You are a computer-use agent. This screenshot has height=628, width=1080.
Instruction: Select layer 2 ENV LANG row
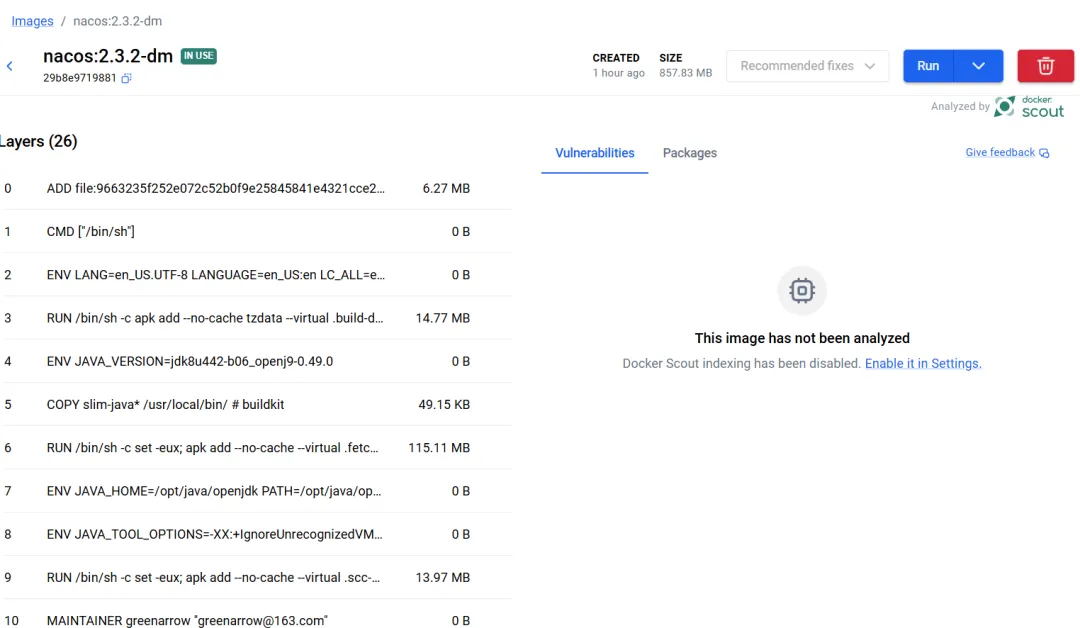[256, 275]
